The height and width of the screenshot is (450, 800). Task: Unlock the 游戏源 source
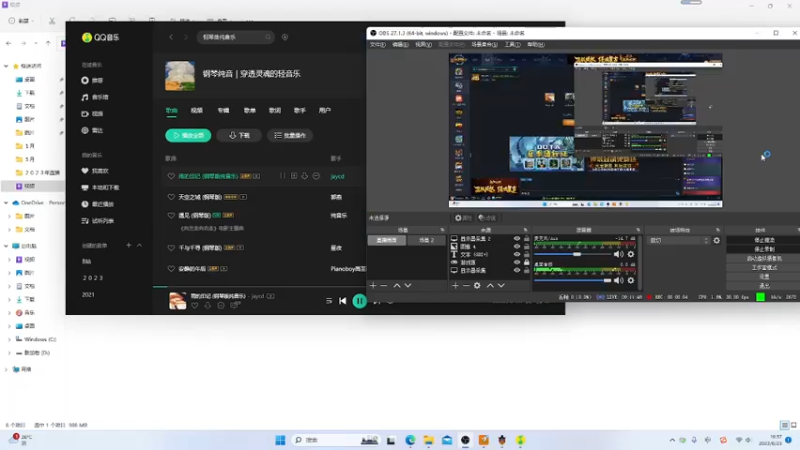click(x=527, y=262)
